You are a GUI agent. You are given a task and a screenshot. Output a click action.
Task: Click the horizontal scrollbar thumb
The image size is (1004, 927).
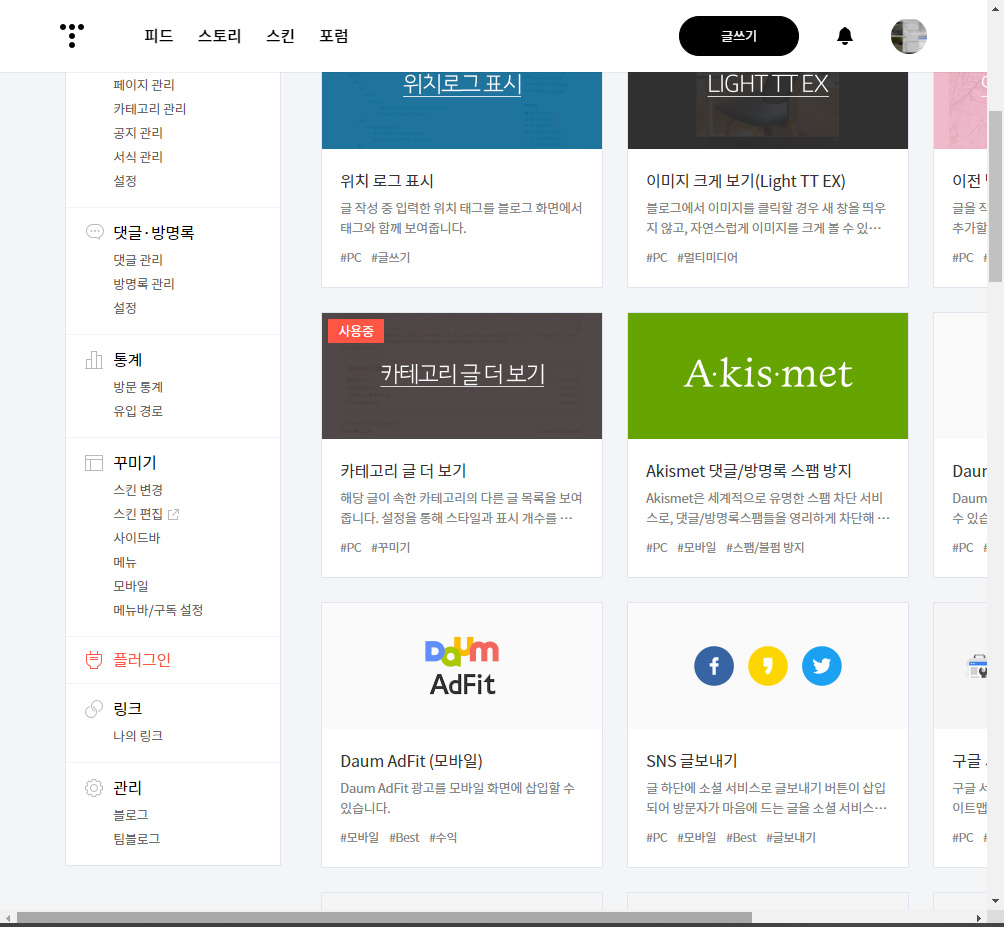[384, 917]
